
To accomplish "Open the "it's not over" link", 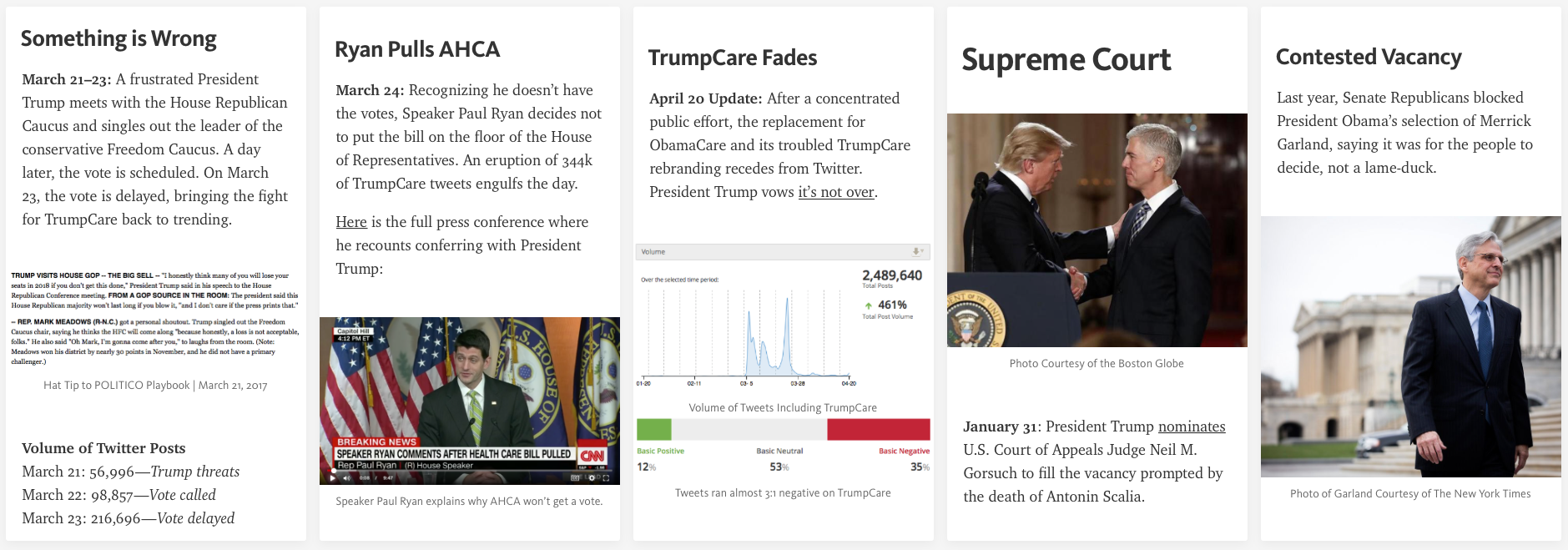I will pyautogui.click(x=835, y=192).
